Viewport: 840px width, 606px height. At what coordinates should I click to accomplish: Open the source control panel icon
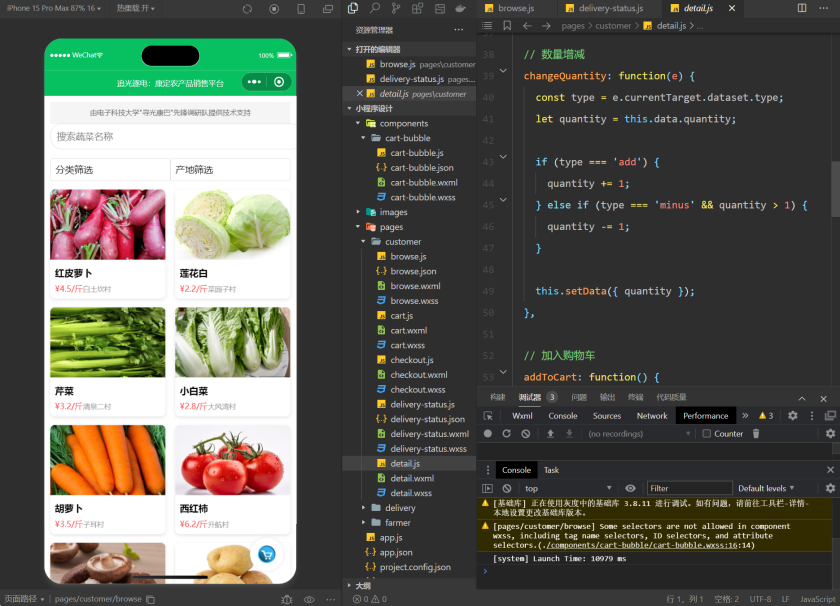tap(396, 8)
